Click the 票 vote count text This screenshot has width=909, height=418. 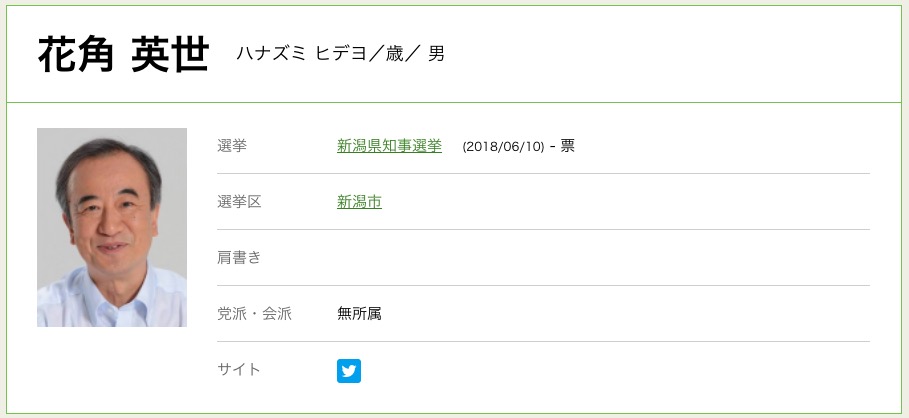[567, 146]
